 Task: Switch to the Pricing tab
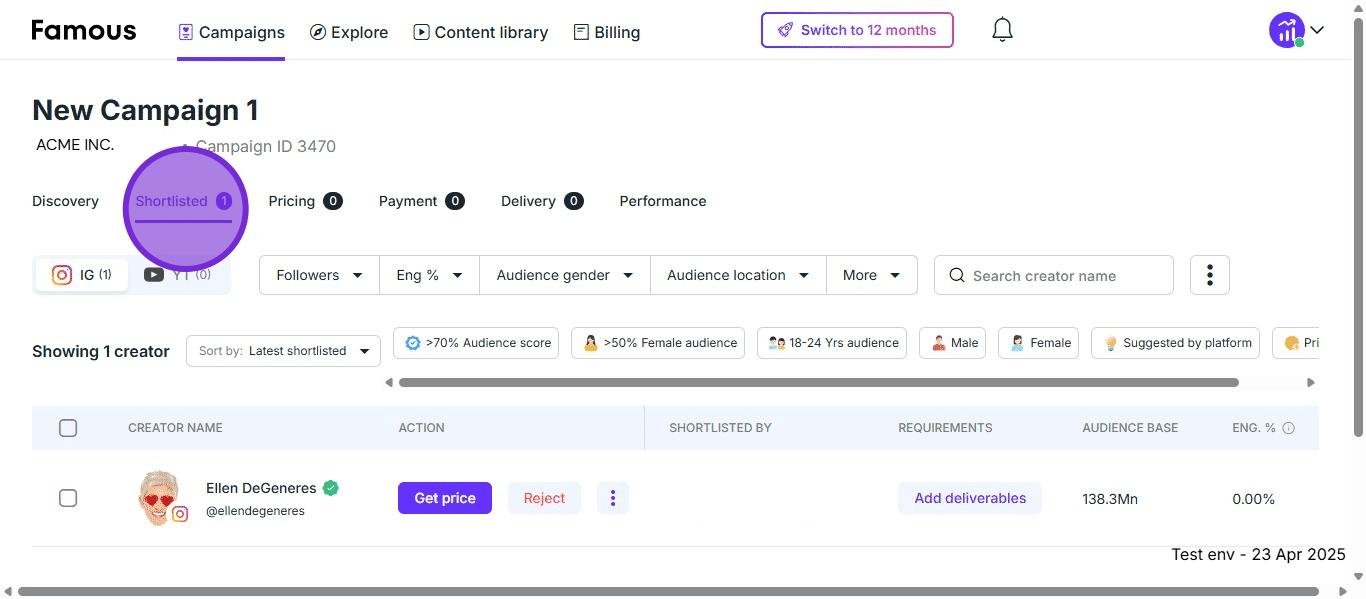[x=305, y=201]
